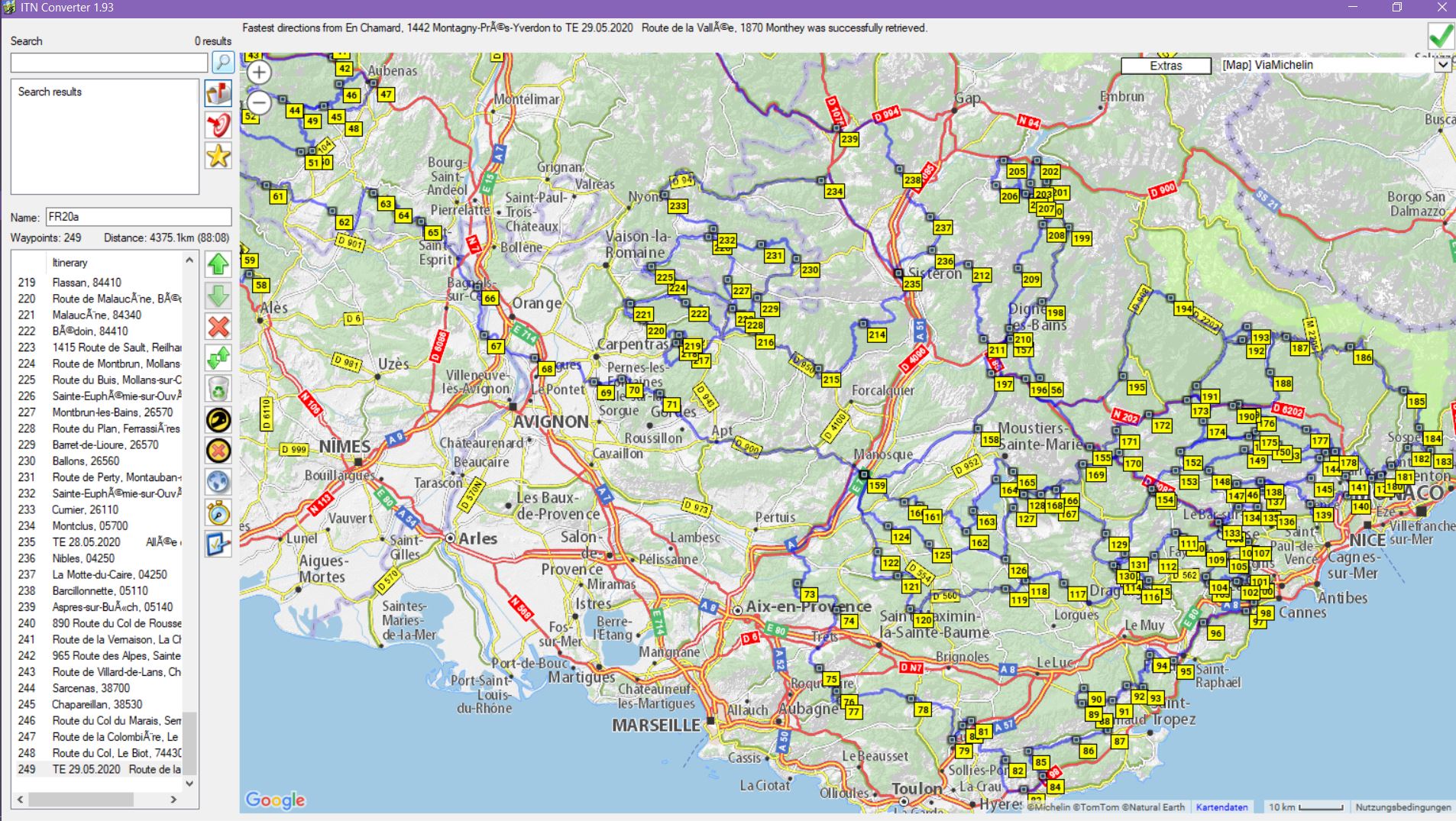
Task: Move waypoint up with green up arrow
Action: point(218,264)
